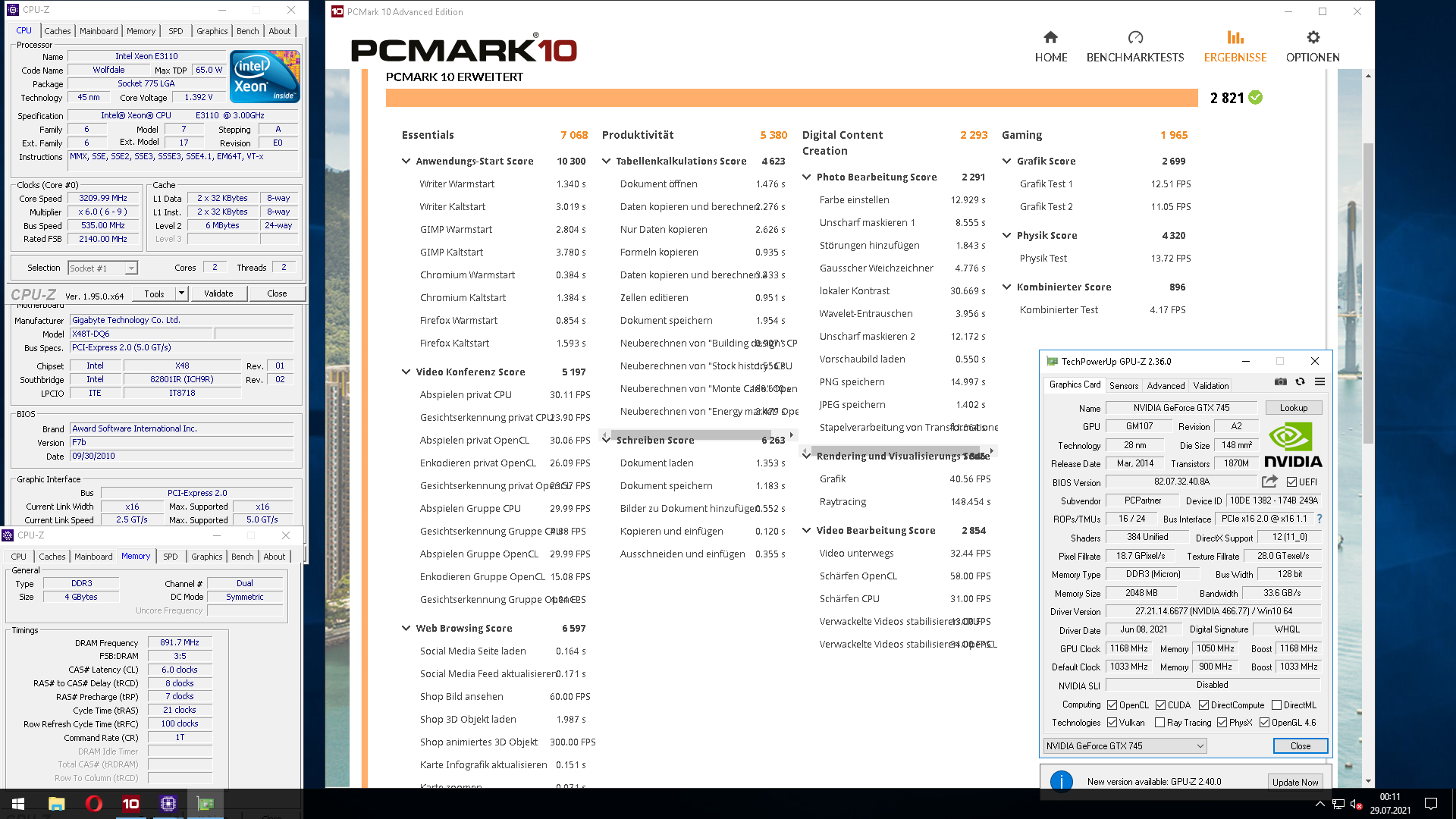
Task: Click the volume muted tray icon
Action: 1357,804
